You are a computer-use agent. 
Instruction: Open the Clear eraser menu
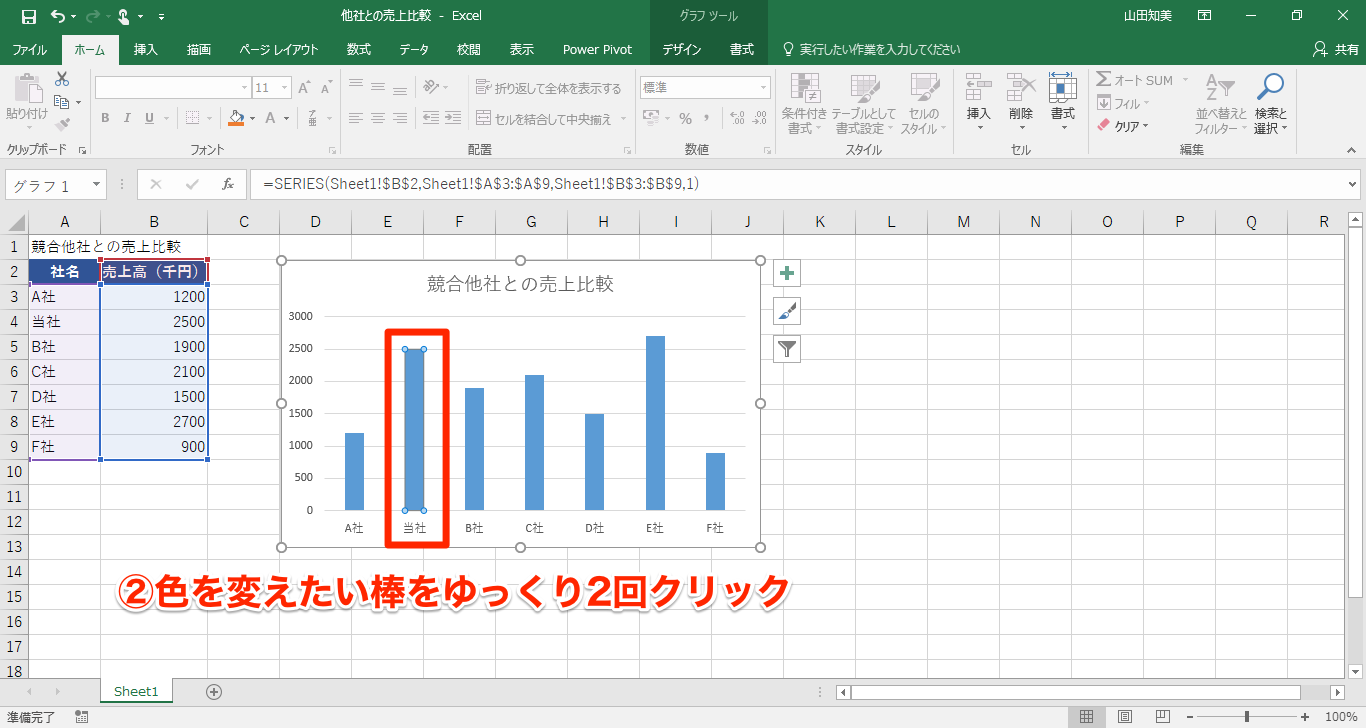pos(1123,126)
